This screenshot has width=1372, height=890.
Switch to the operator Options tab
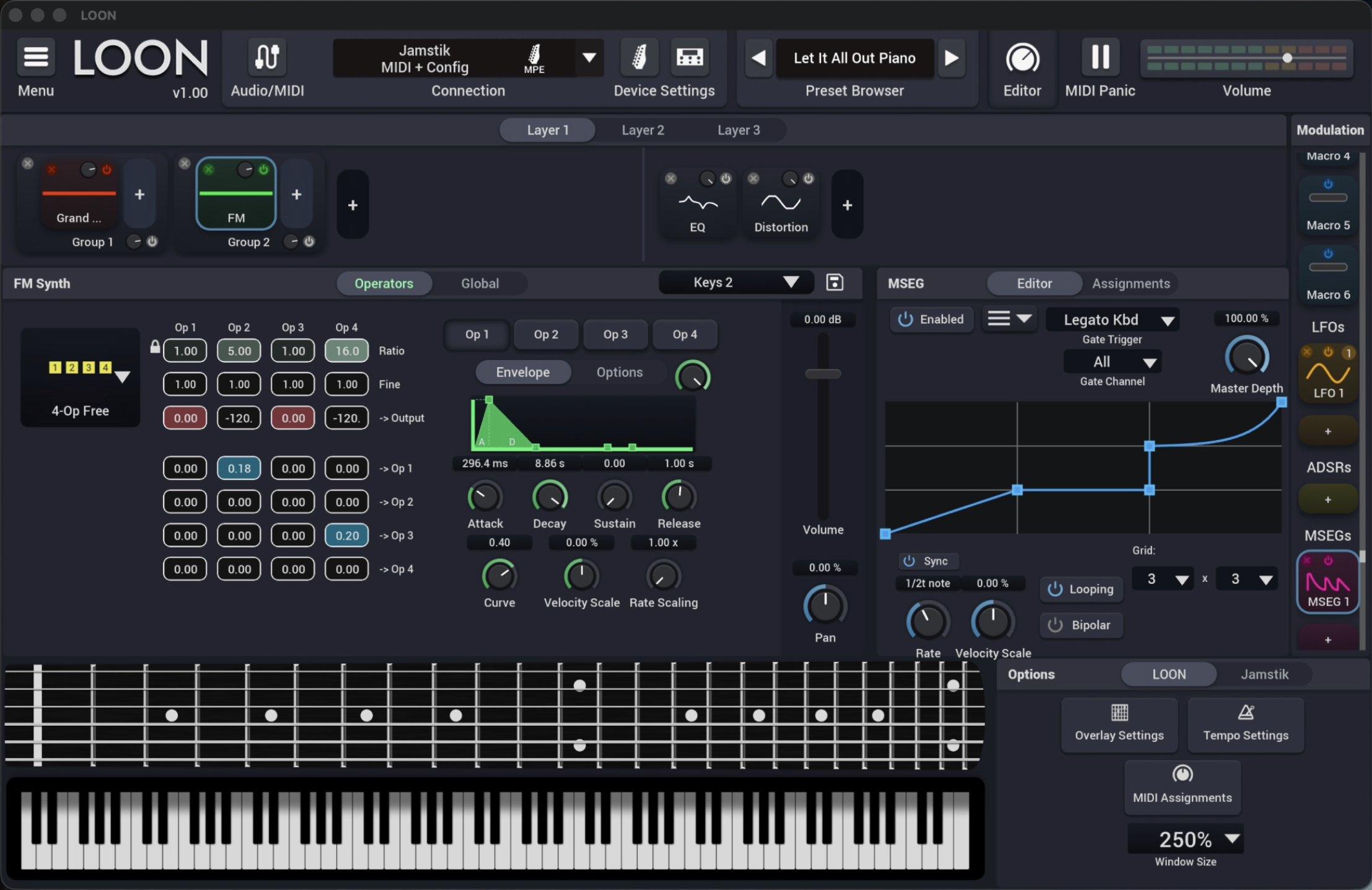coord(620,372)
